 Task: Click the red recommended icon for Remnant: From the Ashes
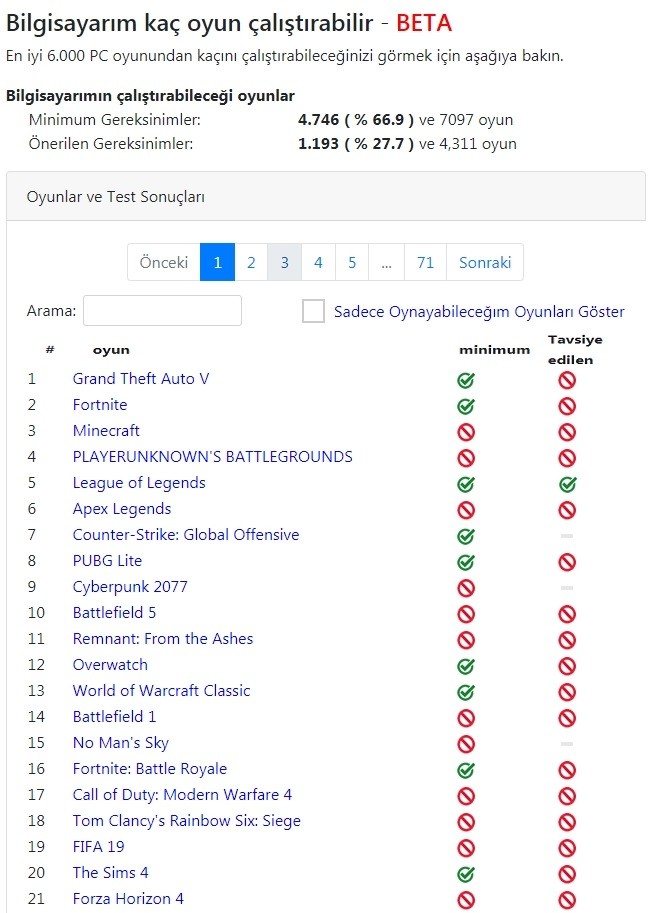coord(567,640)
